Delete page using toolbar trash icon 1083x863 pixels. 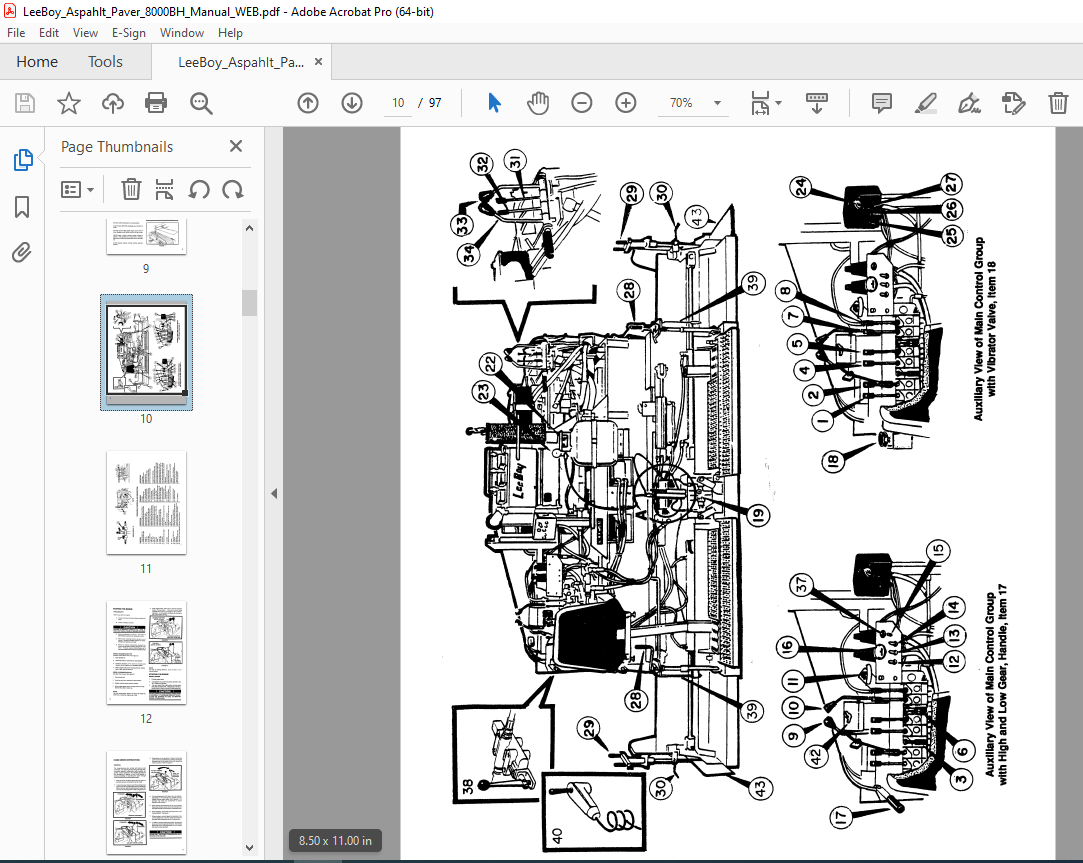point(1058,103)
